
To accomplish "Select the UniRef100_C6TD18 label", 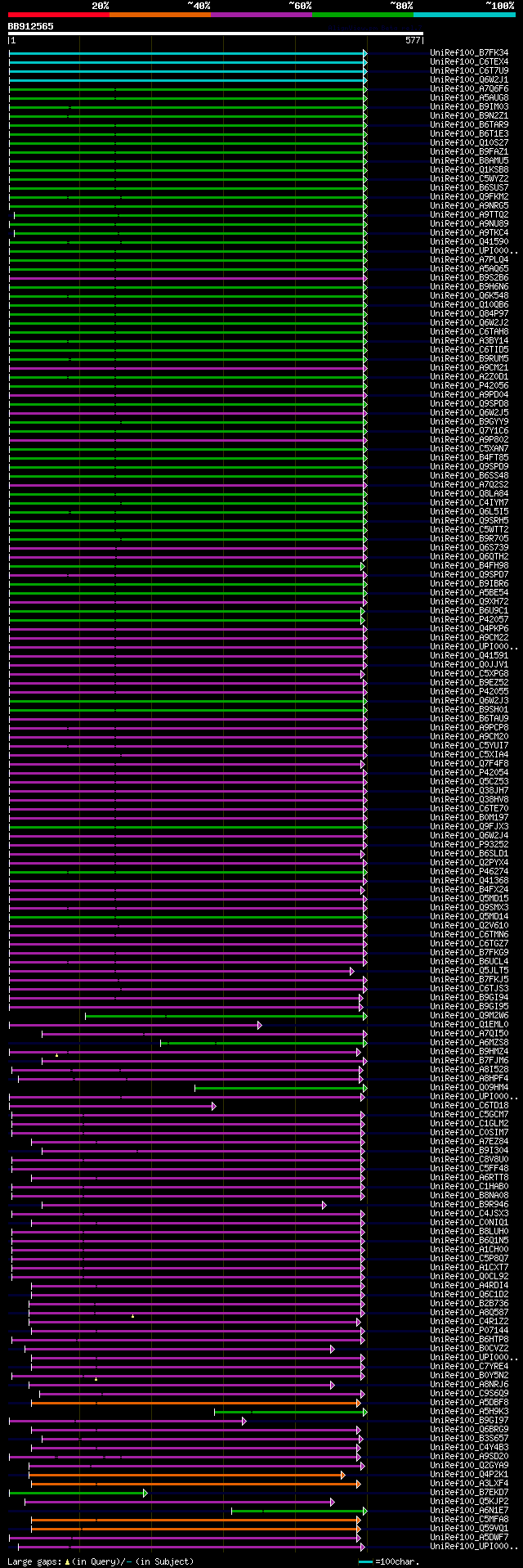I will pos(469,1105).
